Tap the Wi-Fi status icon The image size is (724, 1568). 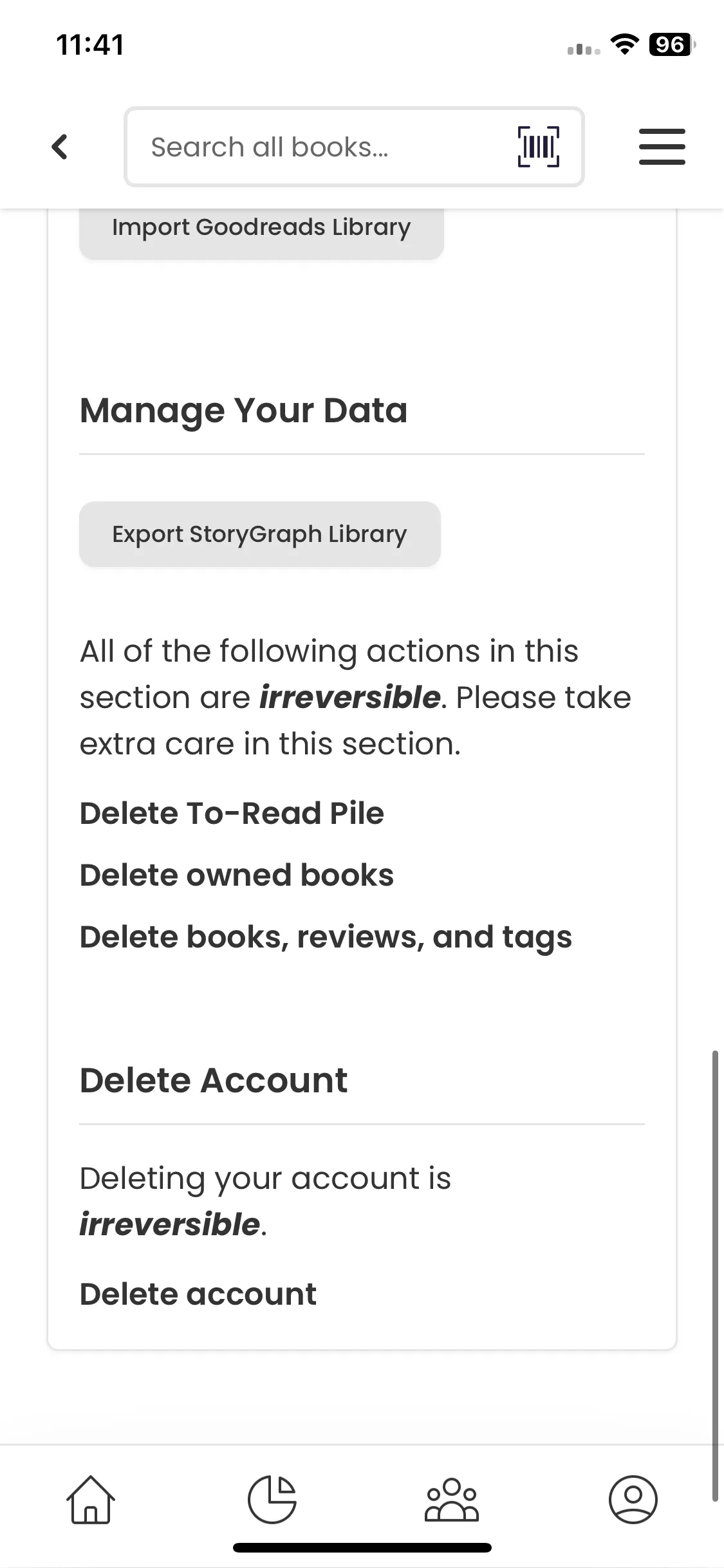[x=624, y=44]
